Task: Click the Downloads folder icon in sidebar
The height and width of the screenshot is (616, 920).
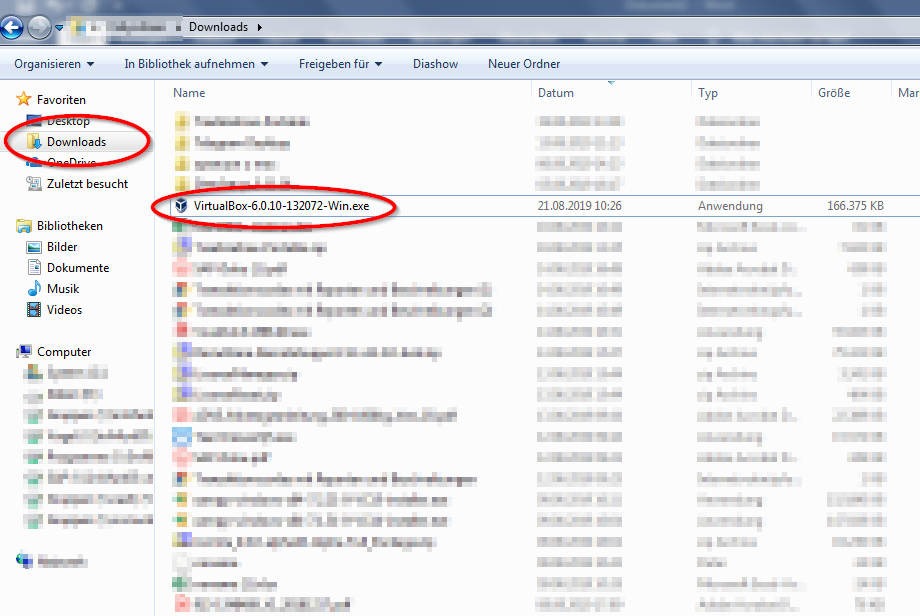Action: (34, 142)
